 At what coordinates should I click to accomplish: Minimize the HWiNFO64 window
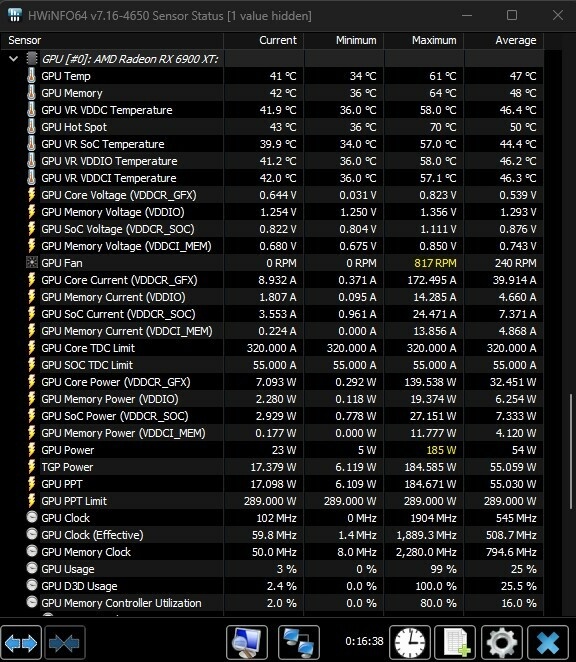(x=467, y=16)
